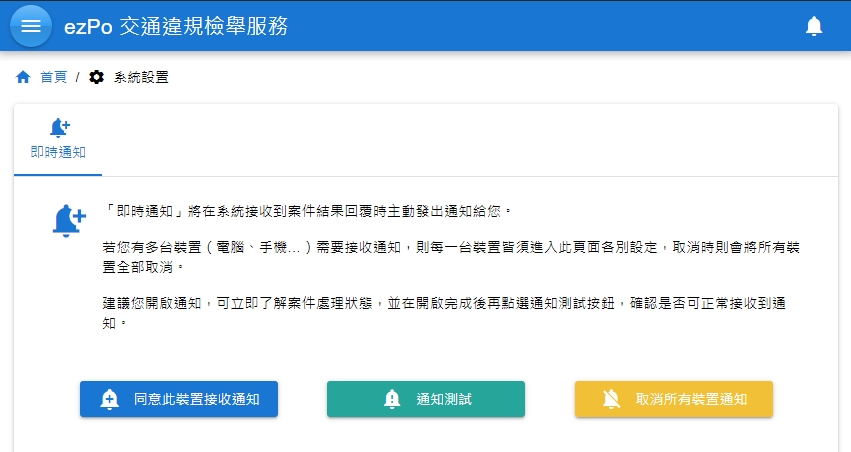This screenshot has width=851, height=452.
Task: Click the slash separator in the breadcrumb
Action: coord(77,77)
